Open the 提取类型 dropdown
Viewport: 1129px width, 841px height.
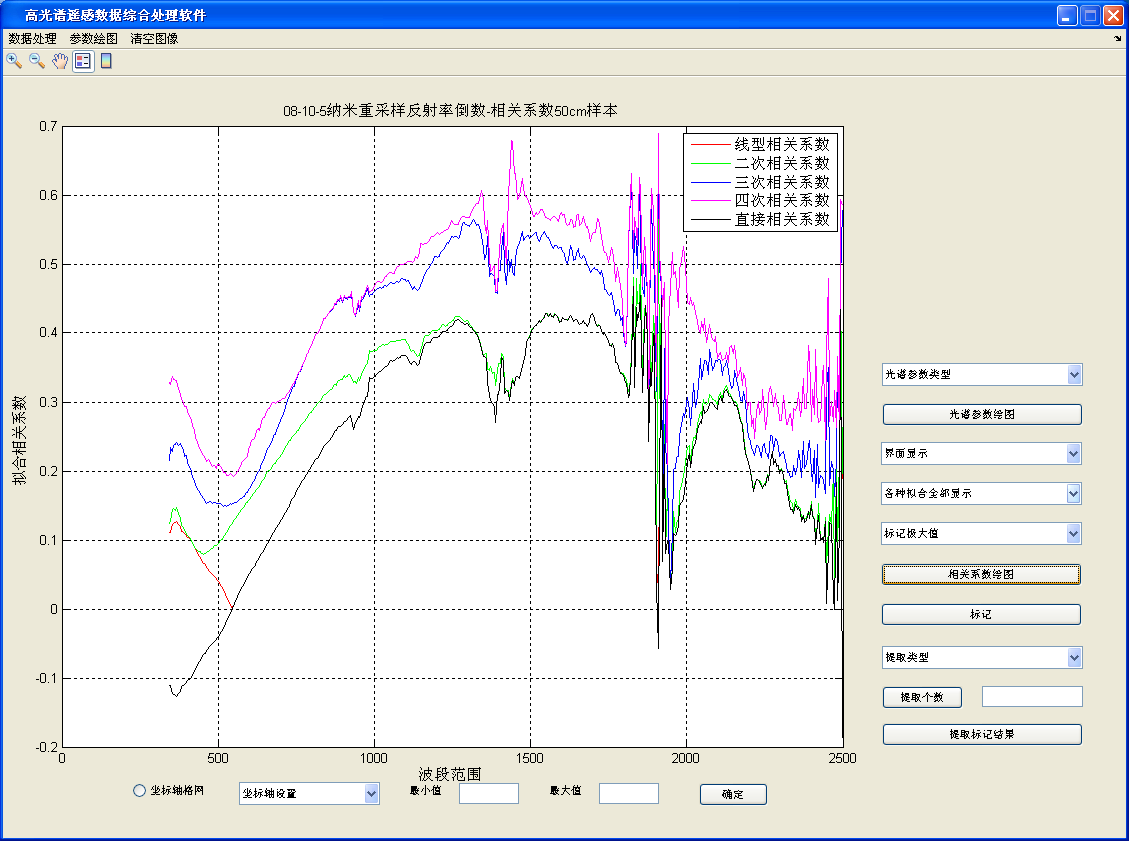point(981,658)
